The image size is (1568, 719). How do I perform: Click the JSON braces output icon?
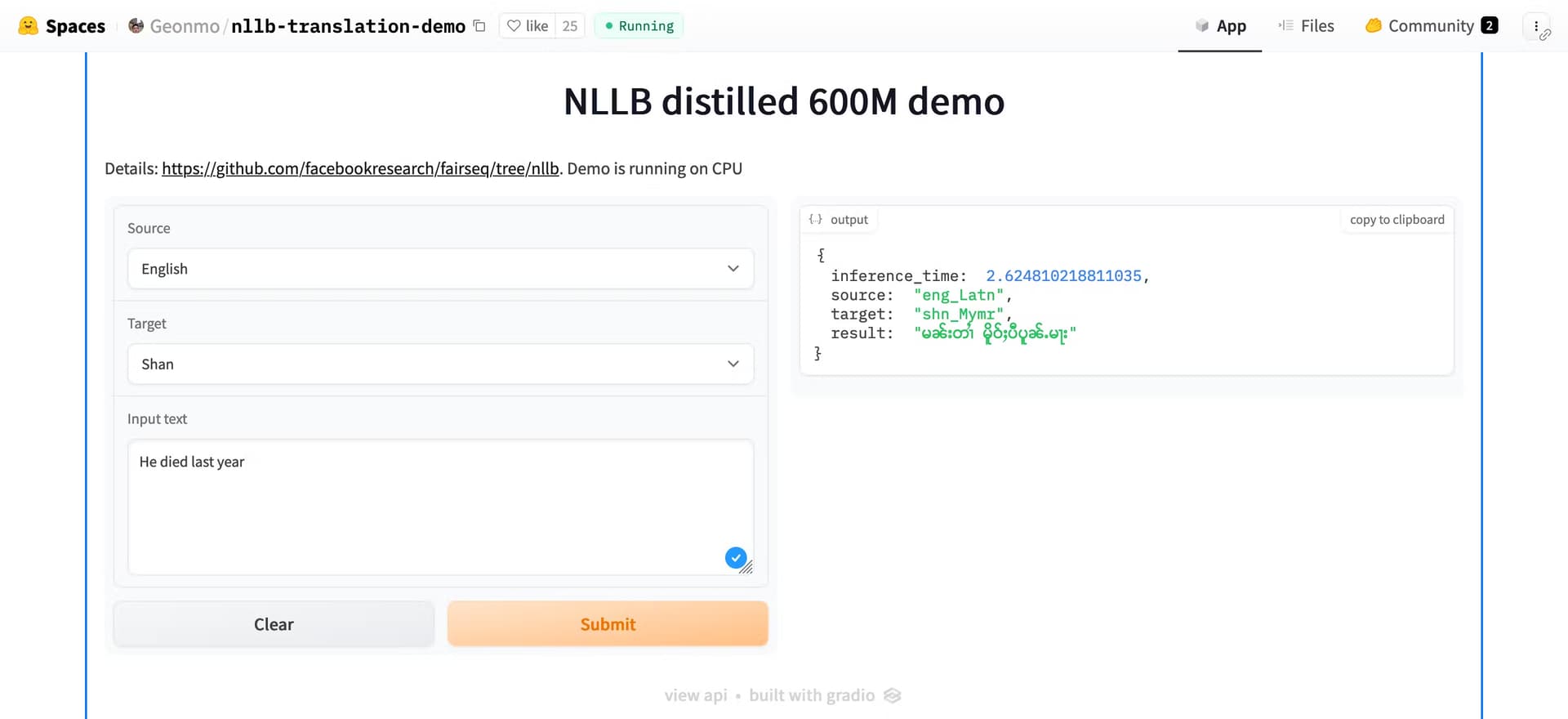(x=815, y=219)
